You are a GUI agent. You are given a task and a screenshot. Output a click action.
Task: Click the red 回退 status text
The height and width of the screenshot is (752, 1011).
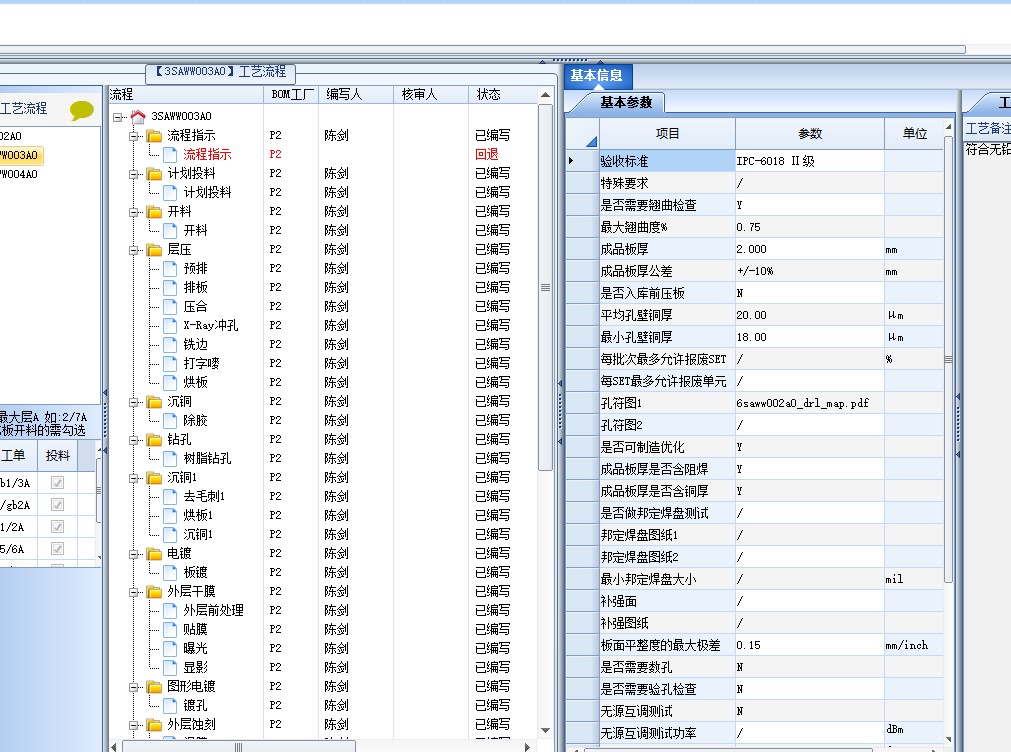tap(487, 155)
